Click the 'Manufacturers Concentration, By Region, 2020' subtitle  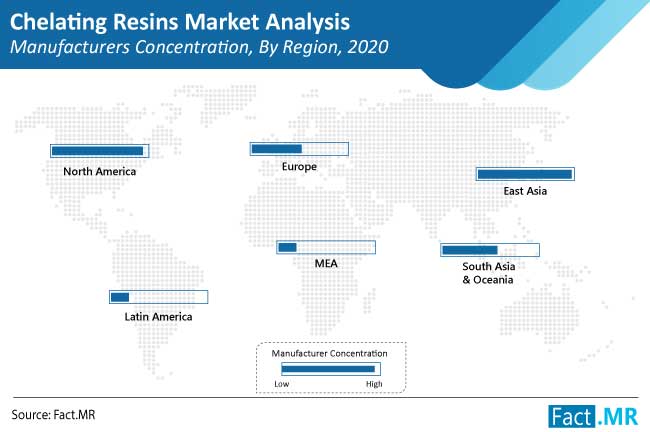pyautogui.click(x=199, y=47)
